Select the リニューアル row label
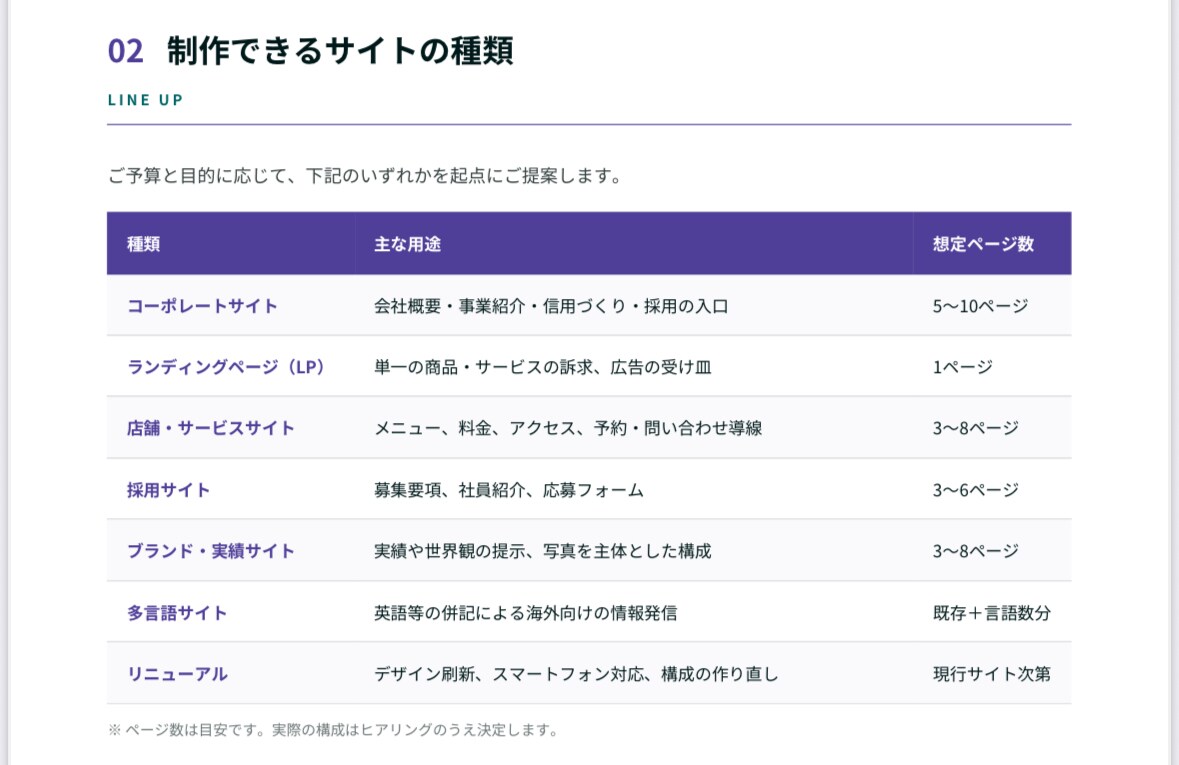The image size is (1179, 765). [177, 674]
